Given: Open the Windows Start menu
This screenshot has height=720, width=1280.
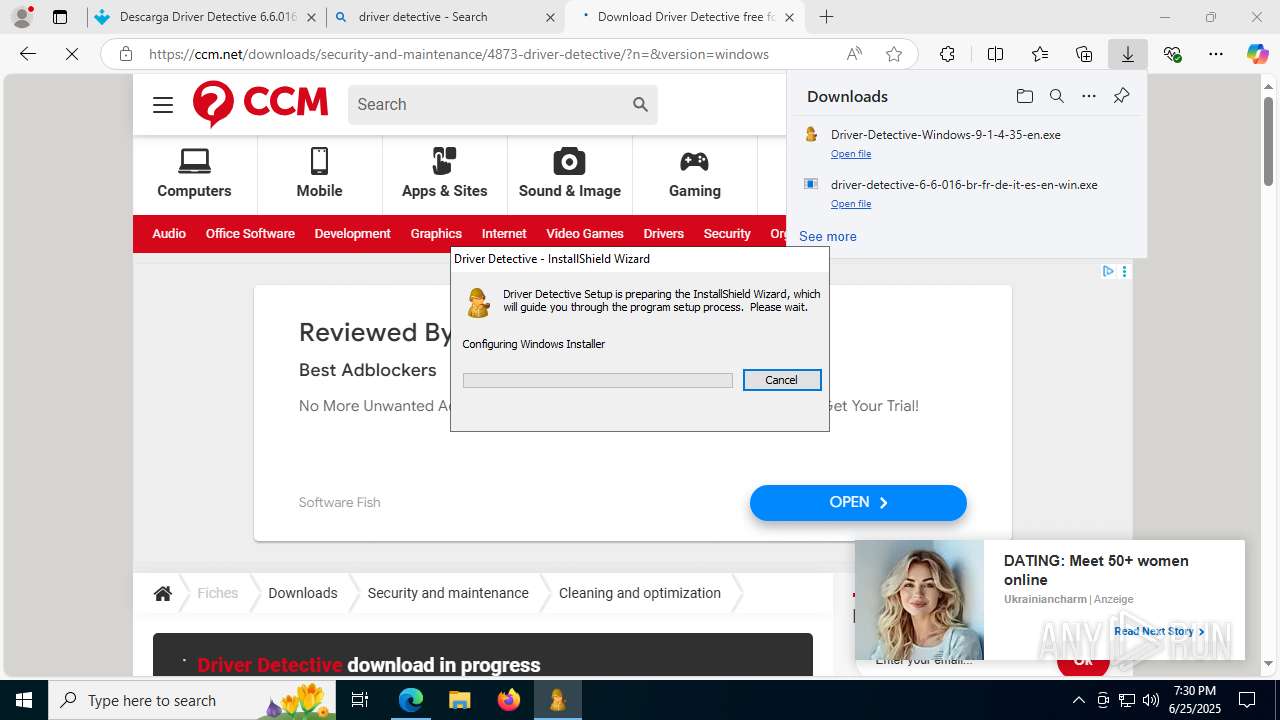Looking at the screenshot, I should pyautogui.click(x=24, y=700).
